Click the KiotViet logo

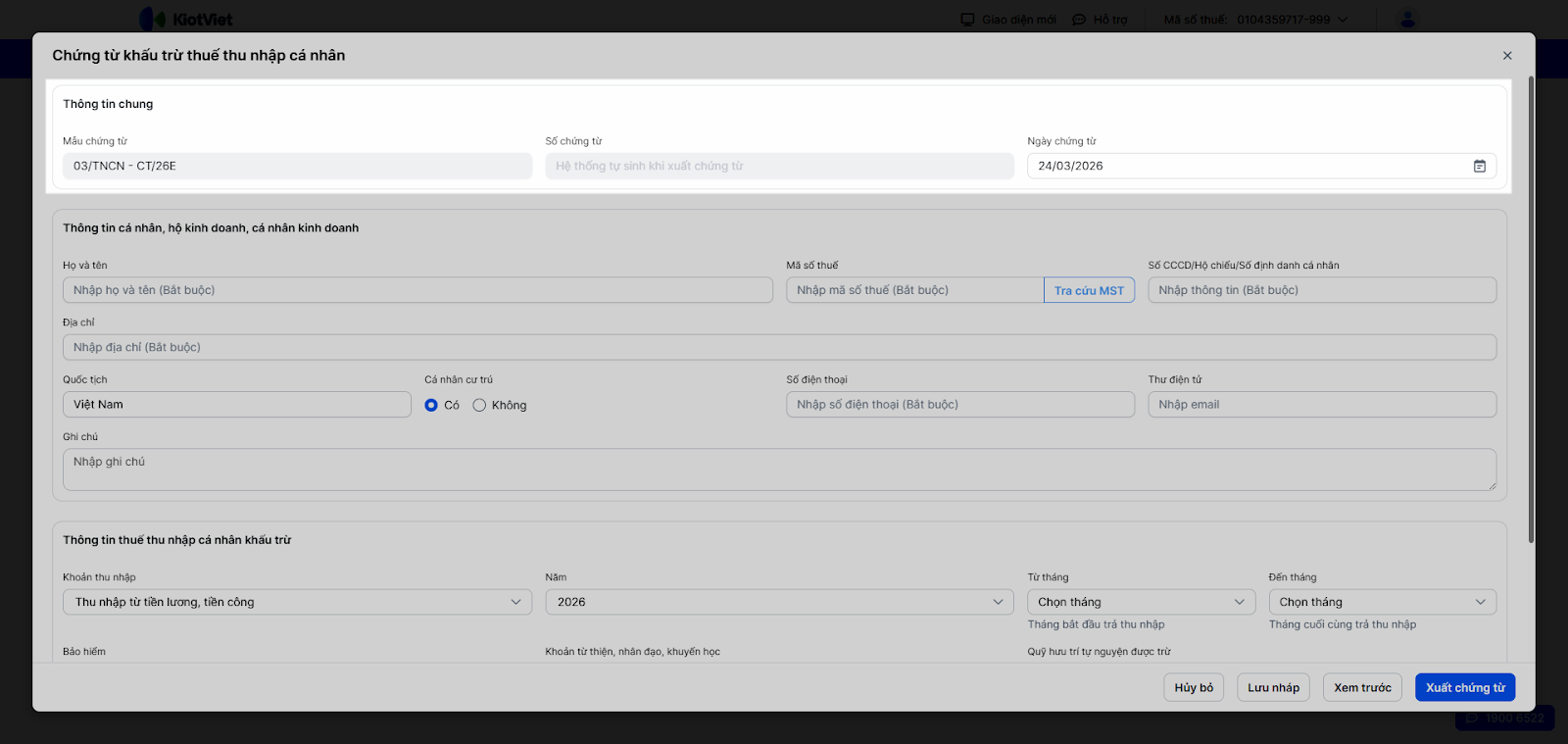click(x=186, y=20)
